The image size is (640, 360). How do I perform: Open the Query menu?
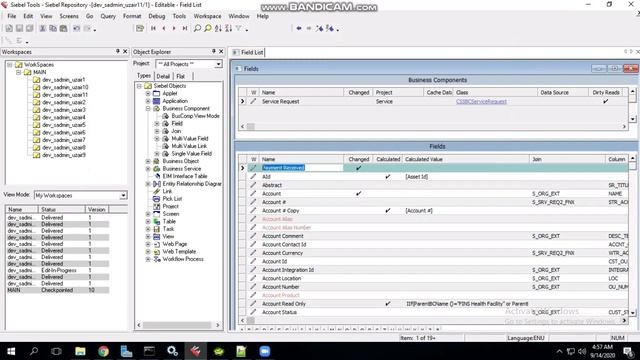click(x=108, y=16)
